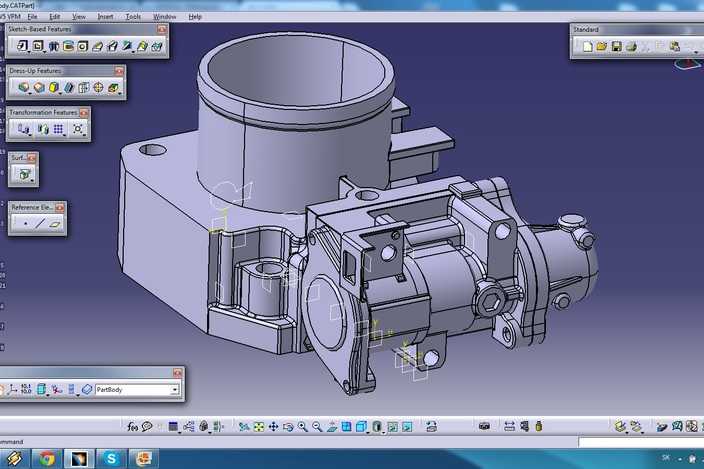
Task: Open the Insert menu
Action: [106, 17]
